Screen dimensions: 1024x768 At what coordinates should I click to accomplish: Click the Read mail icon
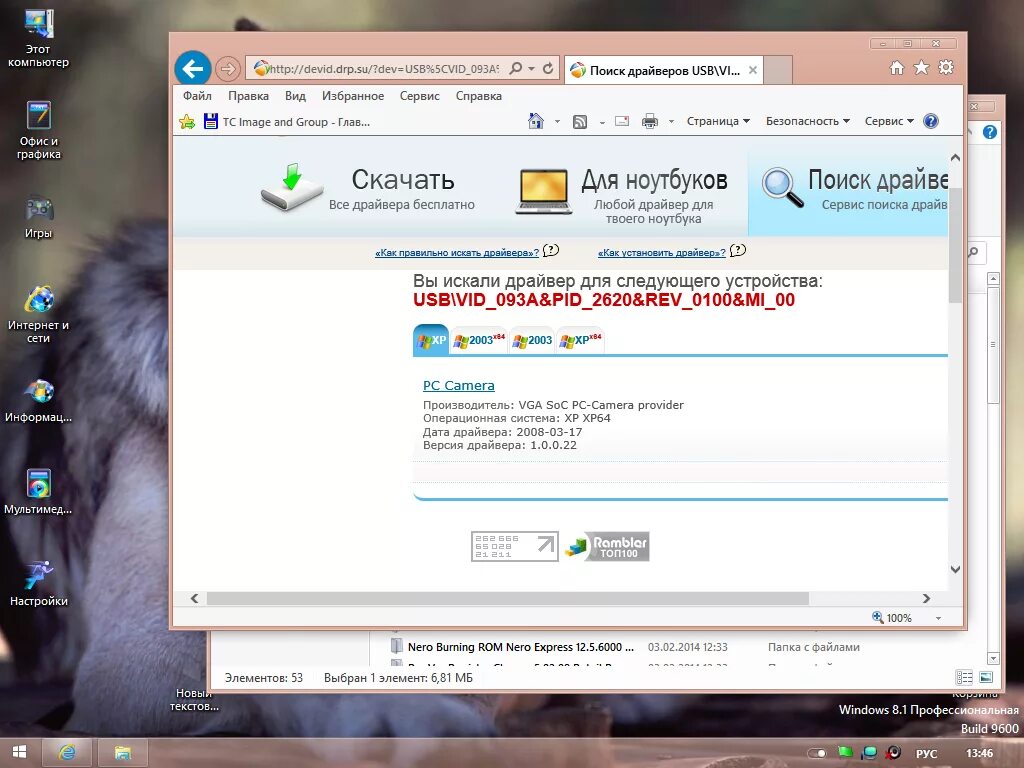(x=622, y=121)
